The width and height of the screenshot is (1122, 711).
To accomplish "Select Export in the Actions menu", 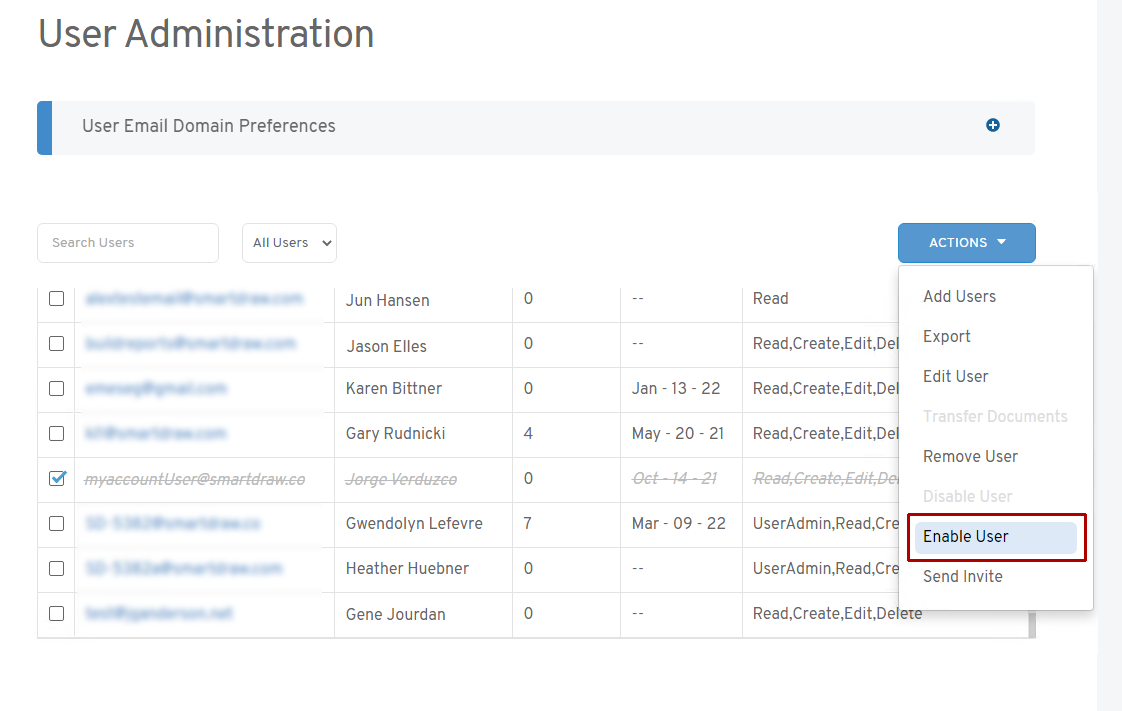I will (946, 336).
